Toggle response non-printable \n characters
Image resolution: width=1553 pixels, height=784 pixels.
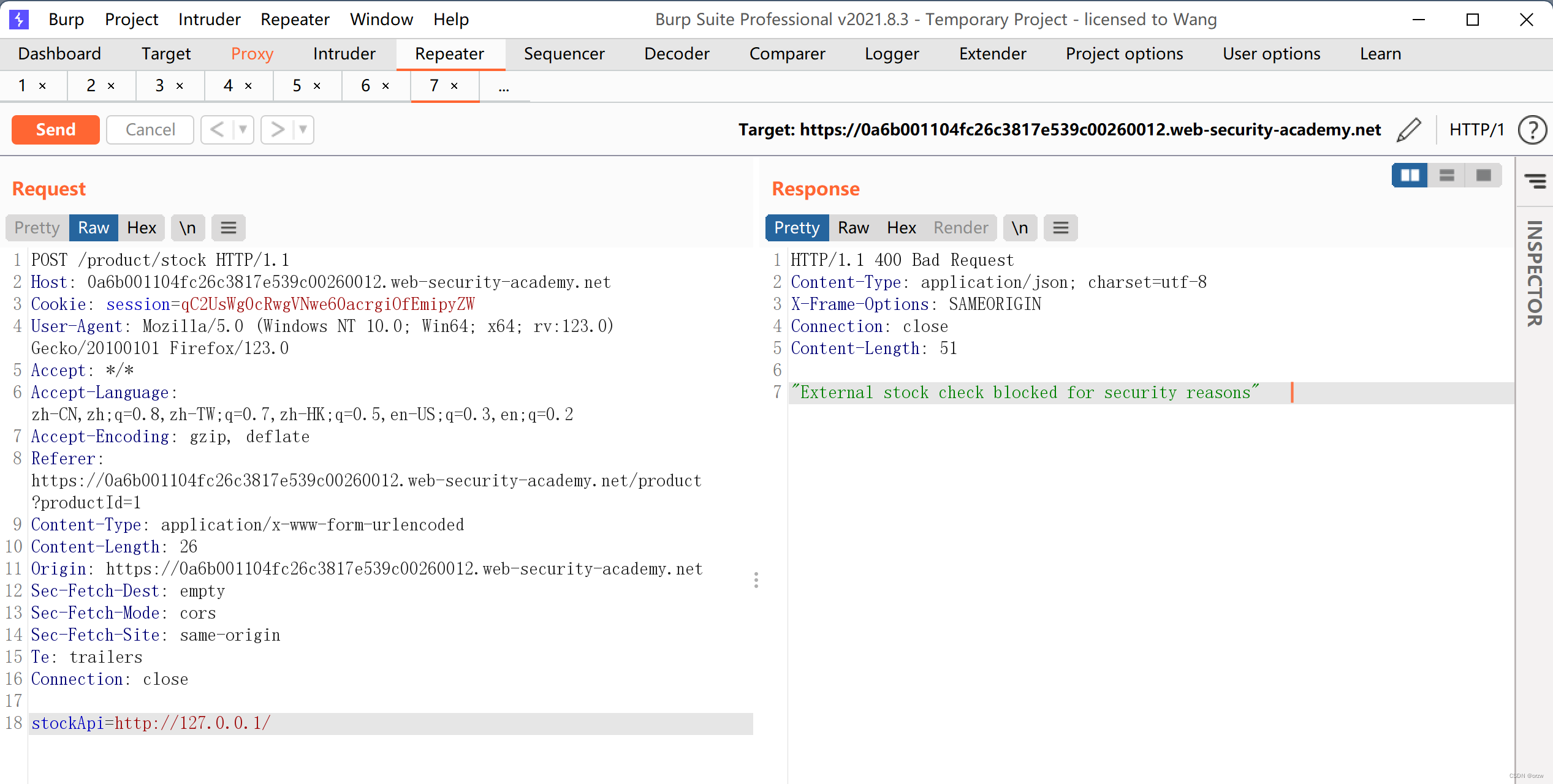[1020, 228]
